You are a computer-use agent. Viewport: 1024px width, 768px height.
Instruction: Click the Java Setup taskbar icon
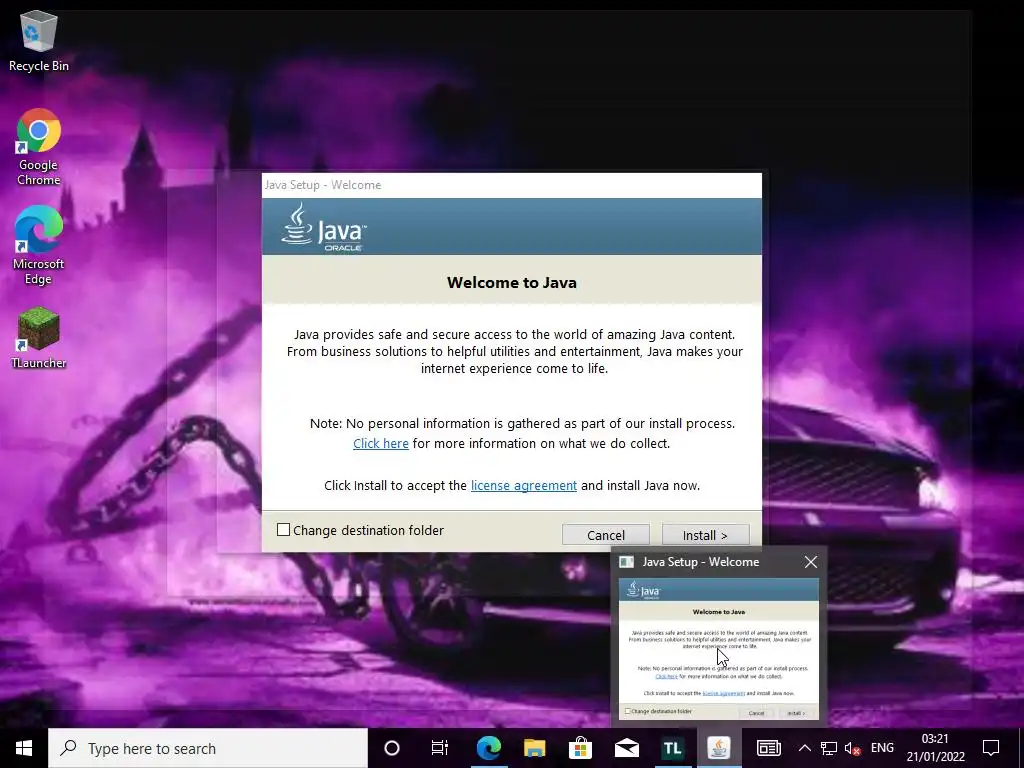tap(718, 748)
